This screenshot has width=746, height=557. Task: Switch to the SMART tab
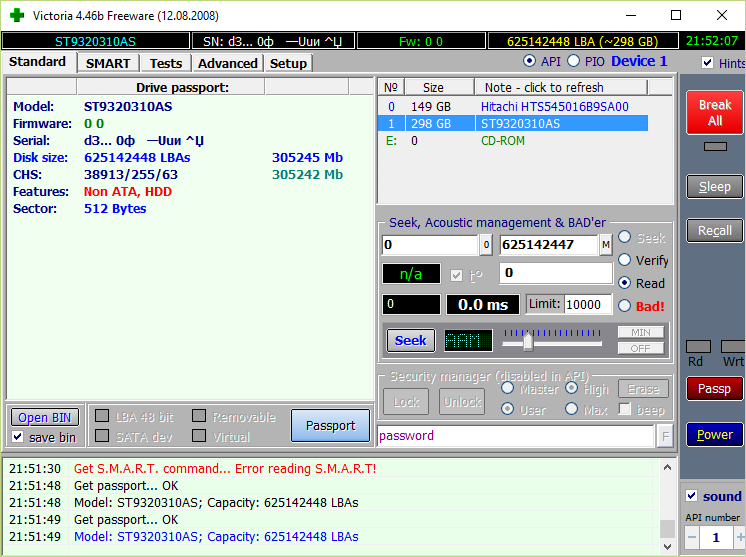(107, 63)
